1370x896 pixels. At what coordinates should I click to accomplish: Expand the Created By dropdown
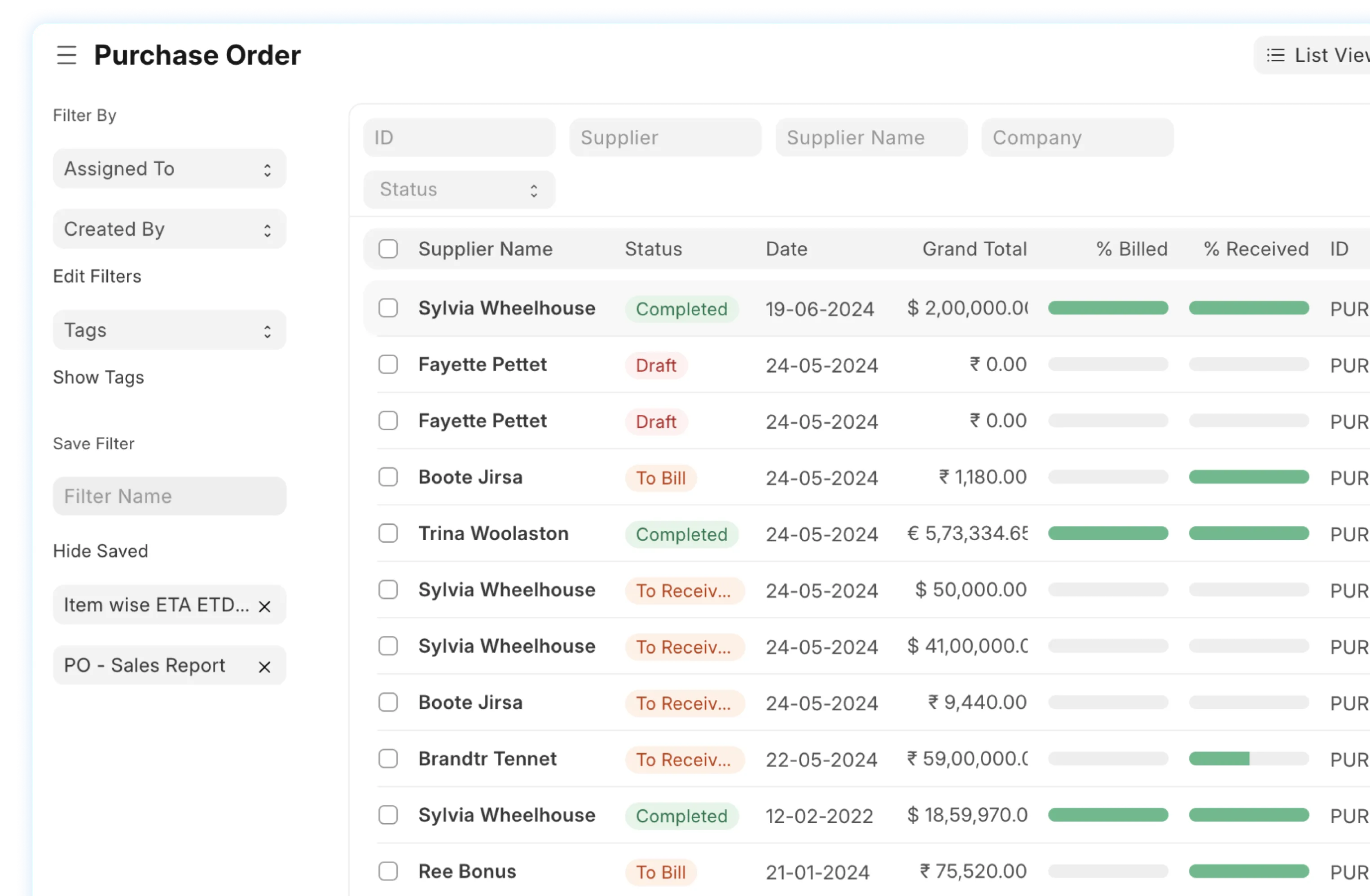tap(169, 229)
